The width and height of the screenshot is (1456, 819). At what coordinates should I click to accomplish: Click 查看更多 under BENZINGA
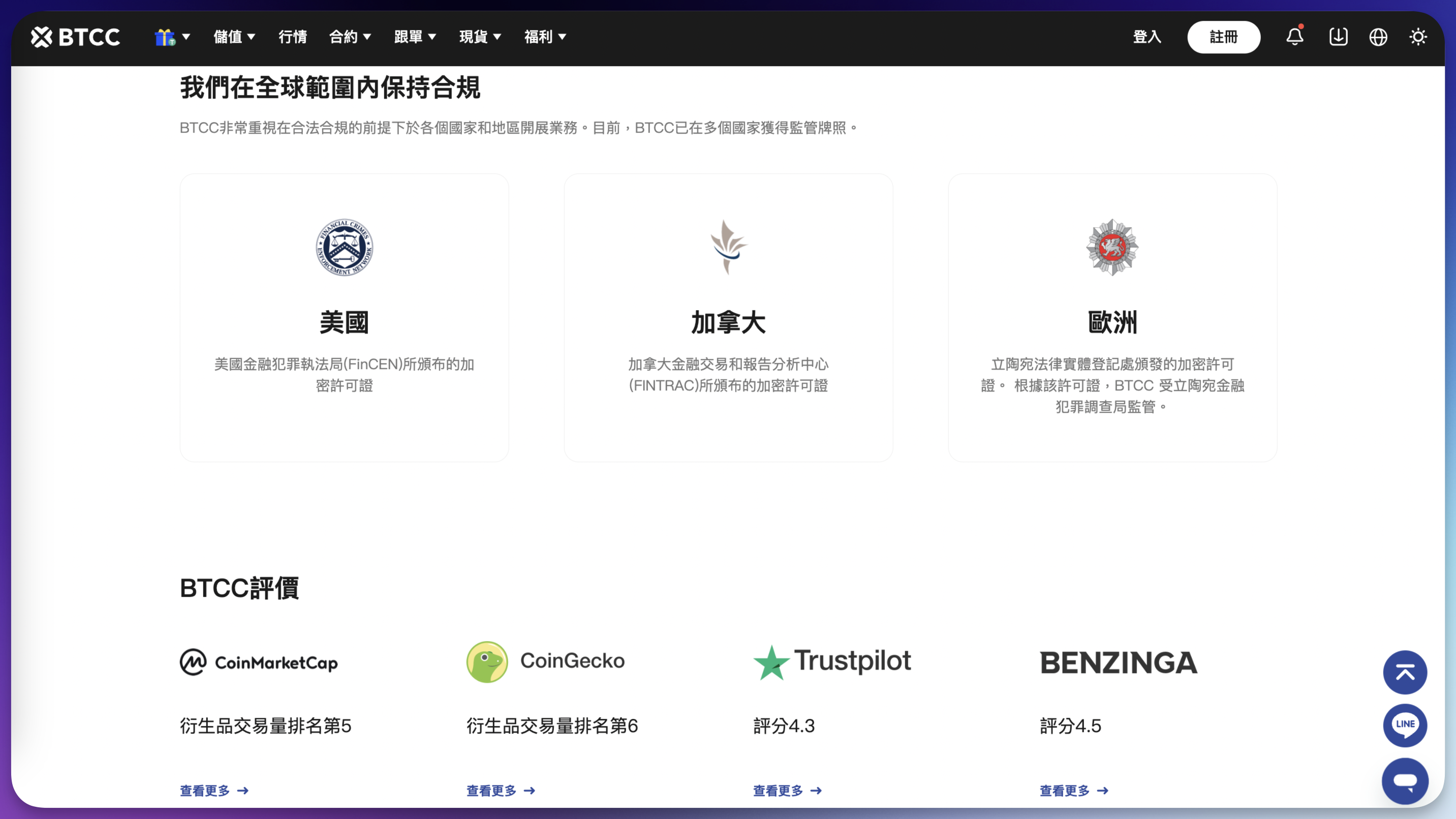coord(1074,790)
